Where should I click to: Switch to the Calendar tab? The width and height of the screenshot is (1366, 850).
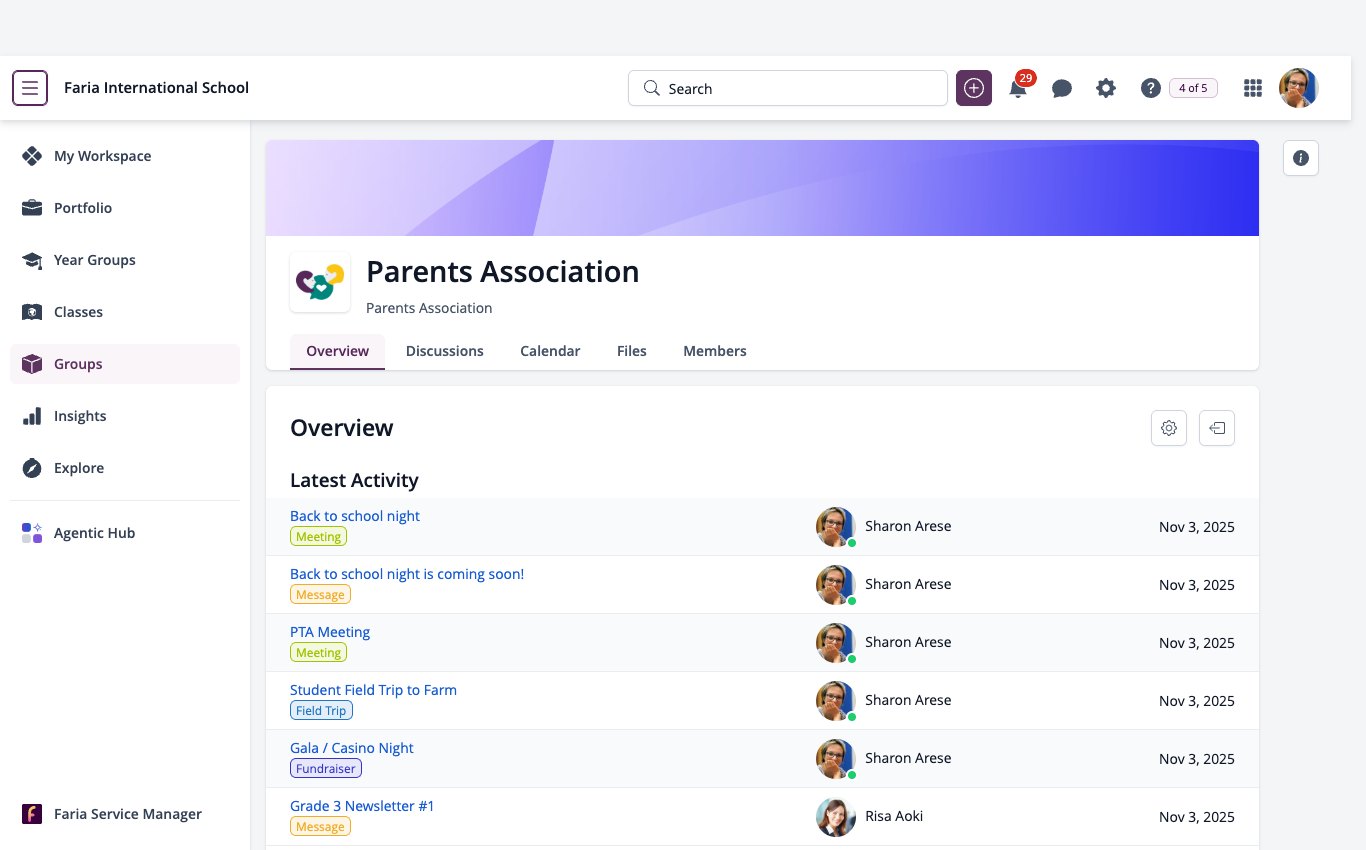tap(550, 351)
